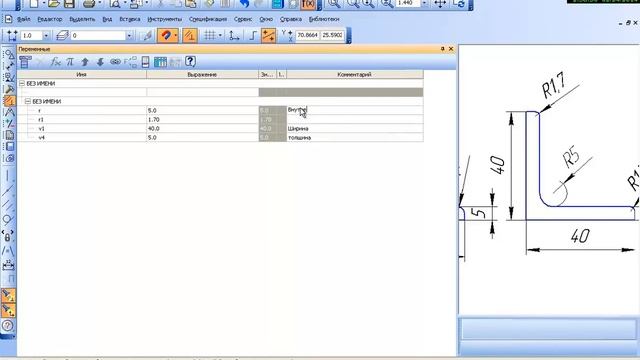Open the Библиотеки menu
Viewport: 640px width, 360px height.
pos(324,19)
